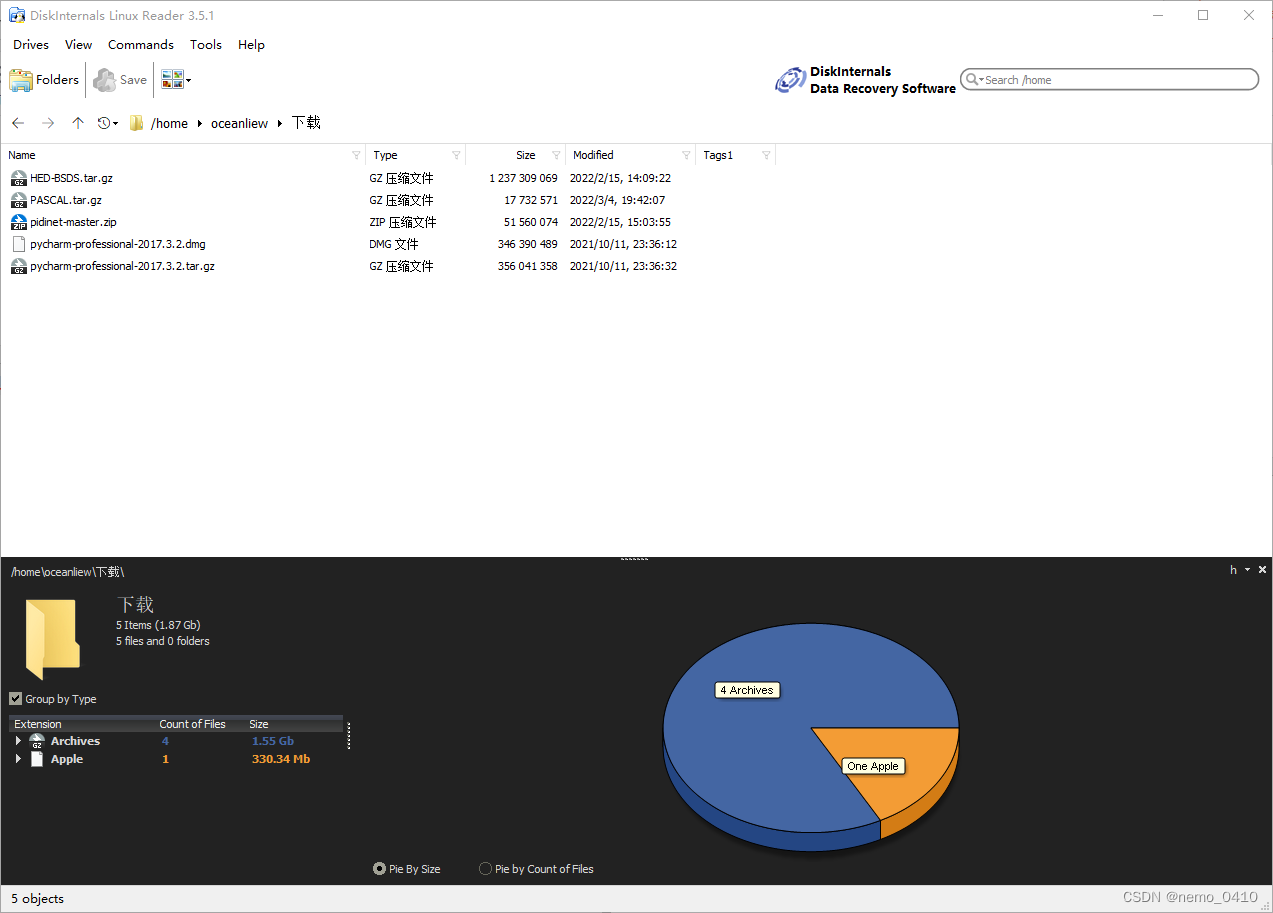Sort by the Tags1 column header

[x=718, y=155]
